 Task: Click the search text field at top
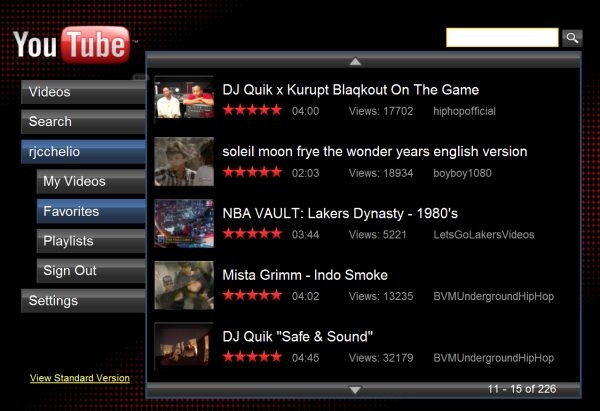(x=502, y=38)
